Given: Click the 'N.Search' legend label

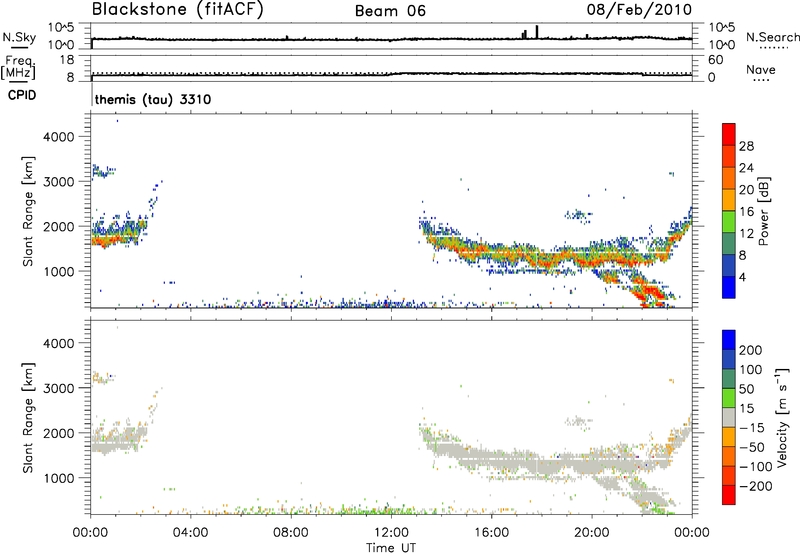Looking at the screenshot, I should point(772,37).
